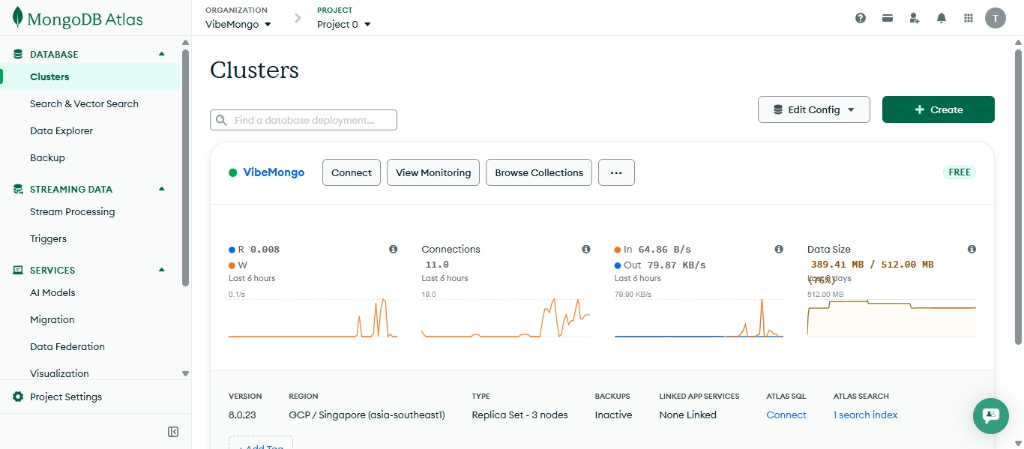This screenshot has width=1024, height=449.
Task: Open the notifications bell icon
Action: click(x=941, y=18)
